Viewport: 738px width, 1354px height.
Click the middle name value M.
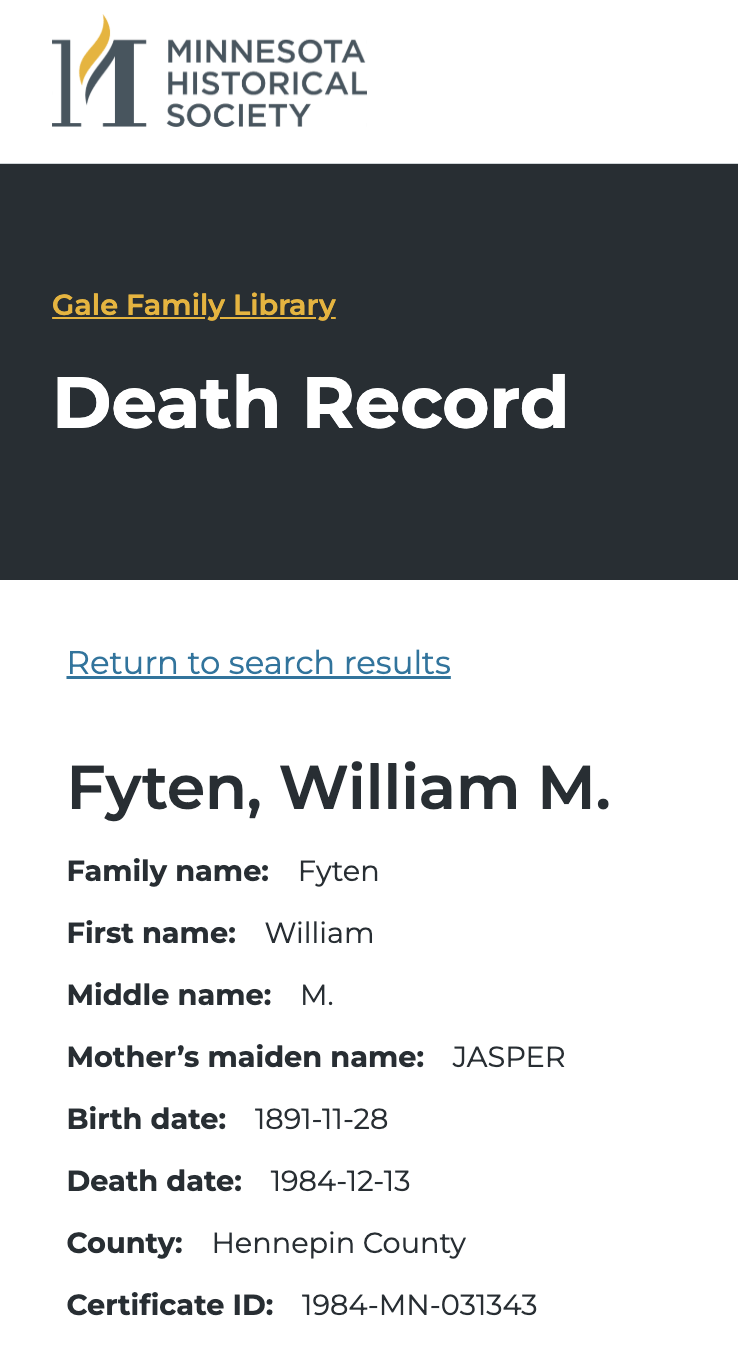[317, 996]
